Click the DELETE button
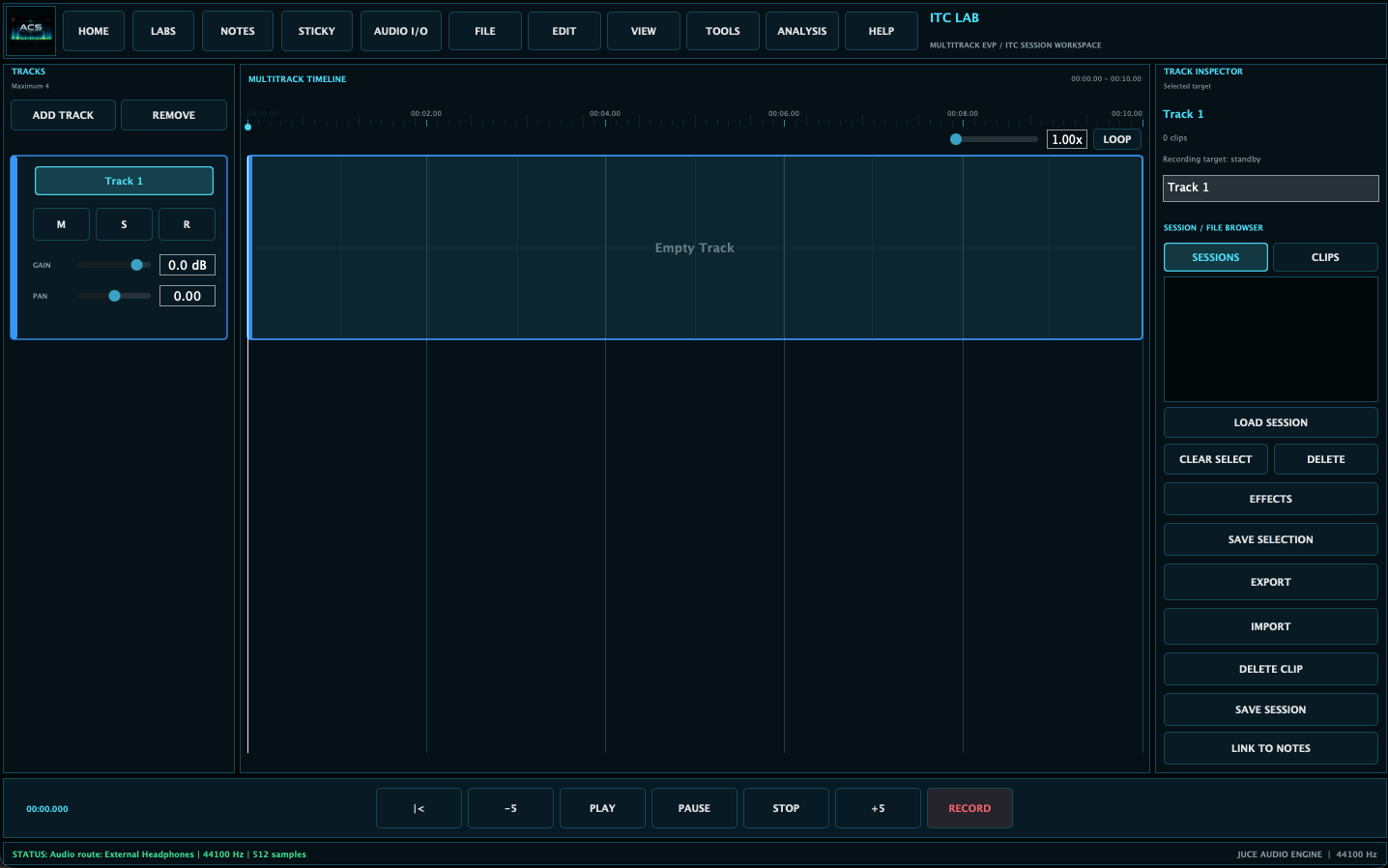1388x868 pixels. tap(1326, 459)
